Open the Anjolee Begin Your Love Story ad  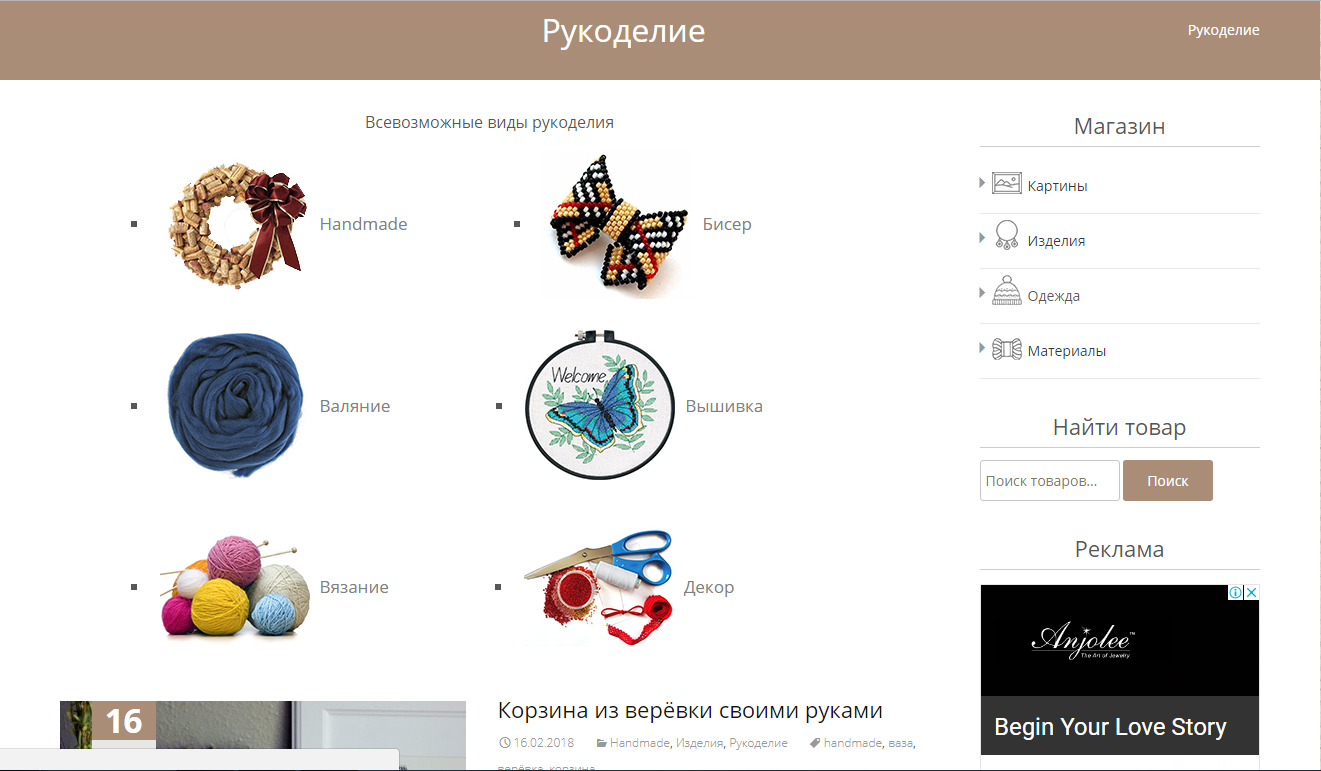point(1120,671)
